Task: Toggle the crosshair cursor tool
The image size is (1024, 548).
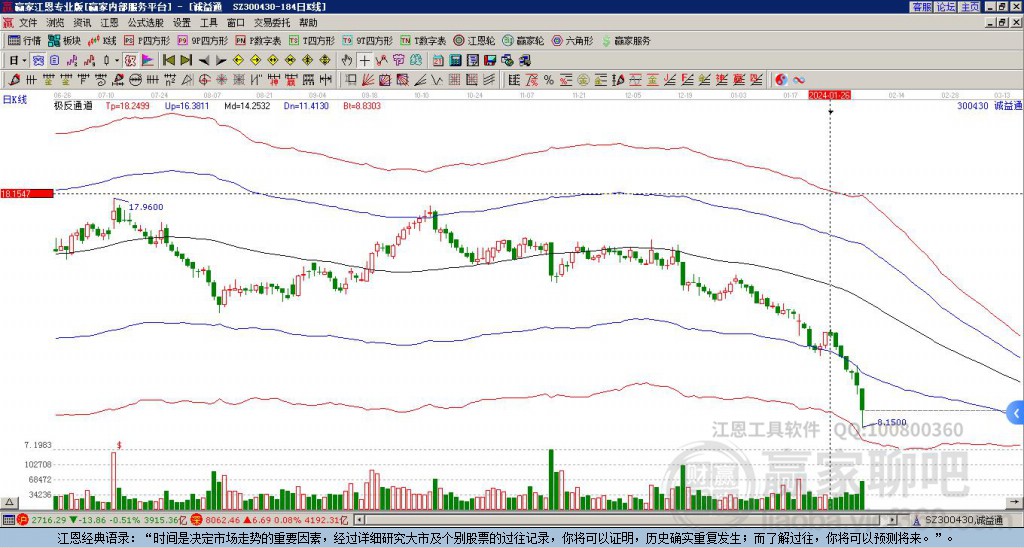Action: click(364, 61)
